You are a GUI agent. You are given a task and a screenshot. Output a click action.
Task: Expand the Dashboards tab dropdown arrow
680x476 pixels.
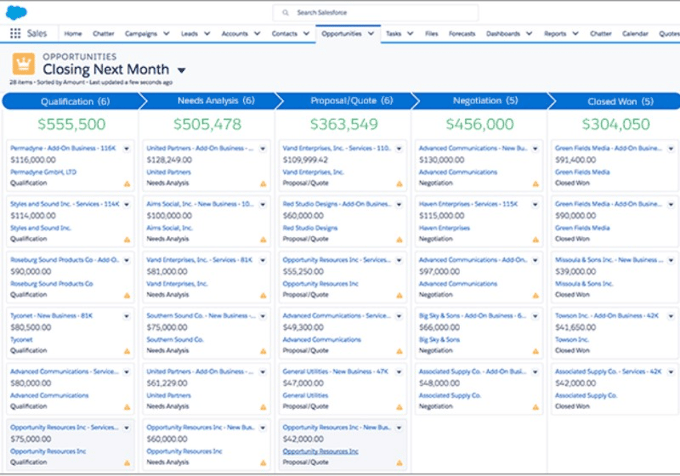(529, 33)
